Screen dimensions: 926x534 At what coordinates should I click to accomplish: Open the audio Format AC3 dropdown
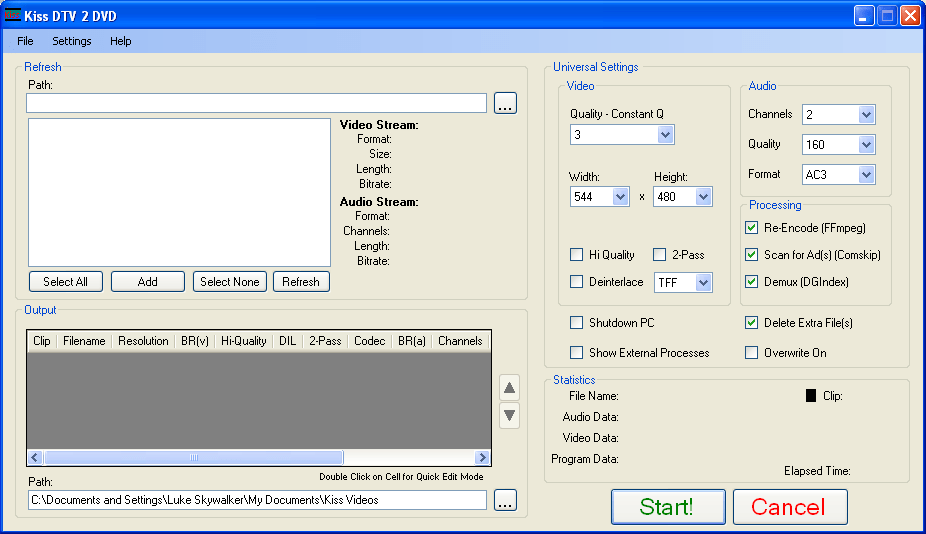(866, 175)
